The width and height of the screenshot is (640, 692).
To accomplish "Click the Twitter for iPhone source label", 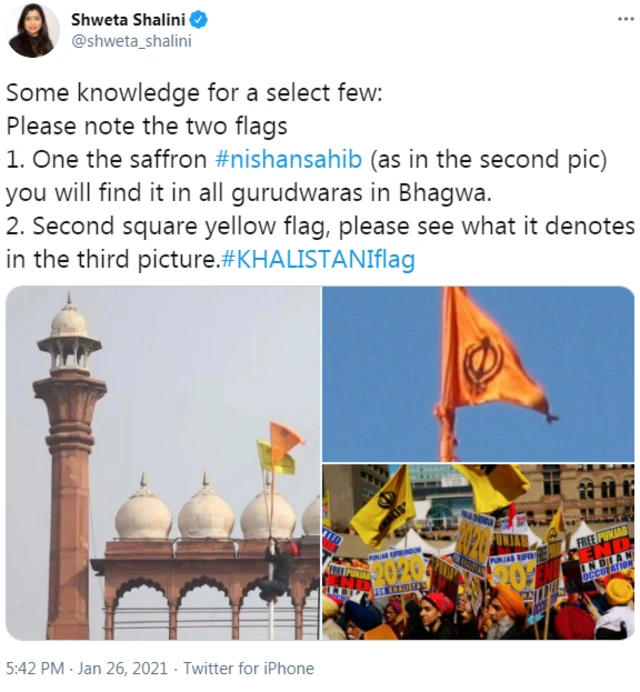I will 248,668.
